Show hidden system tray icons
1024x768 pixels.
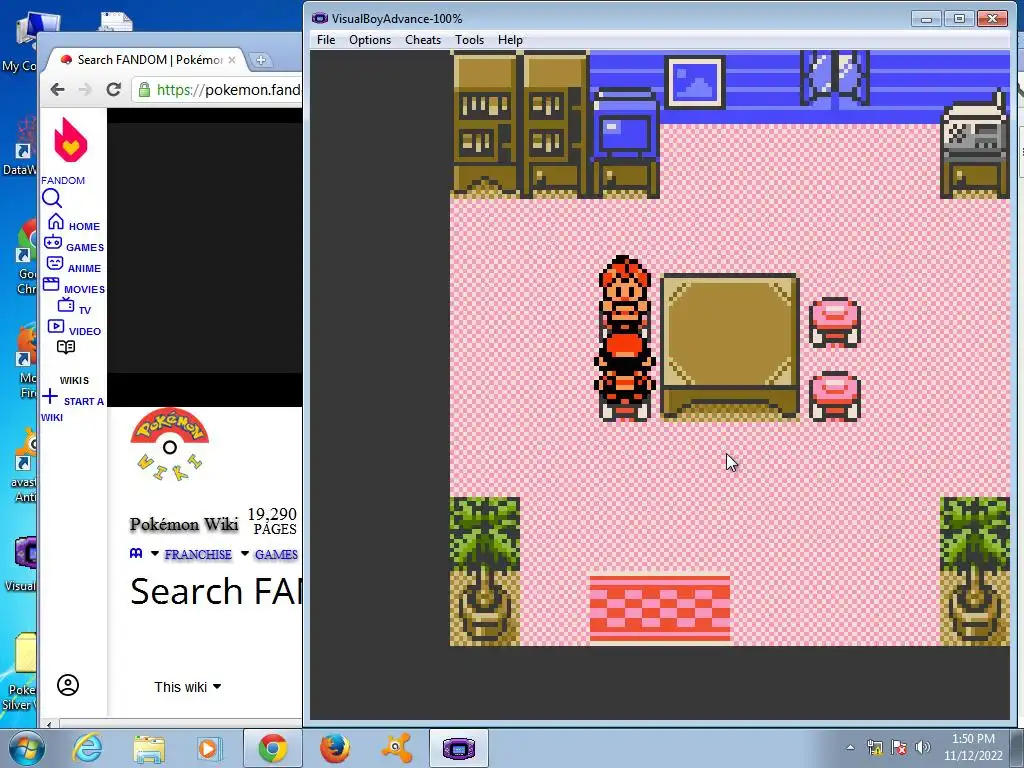coord(850,748)
